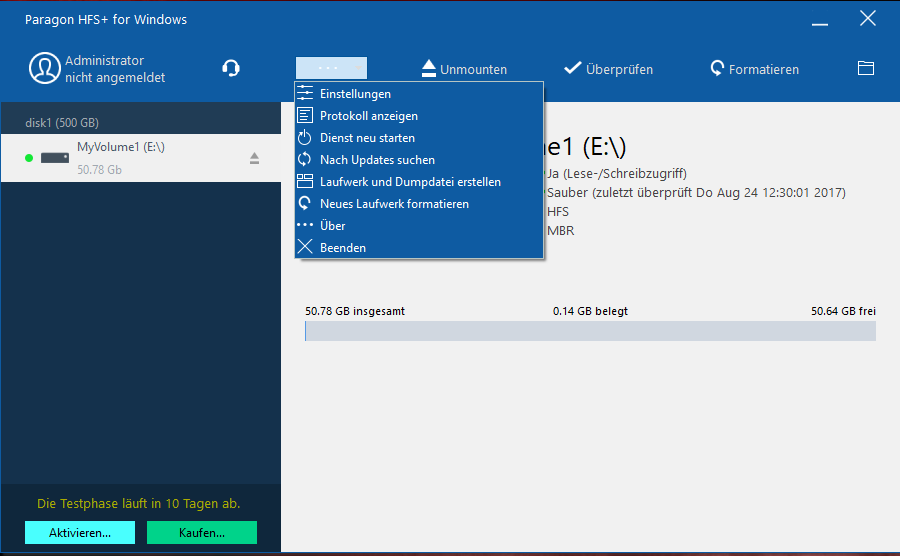Choose Laufwerk und Dumpdatei erstellen

pos(419,182)
